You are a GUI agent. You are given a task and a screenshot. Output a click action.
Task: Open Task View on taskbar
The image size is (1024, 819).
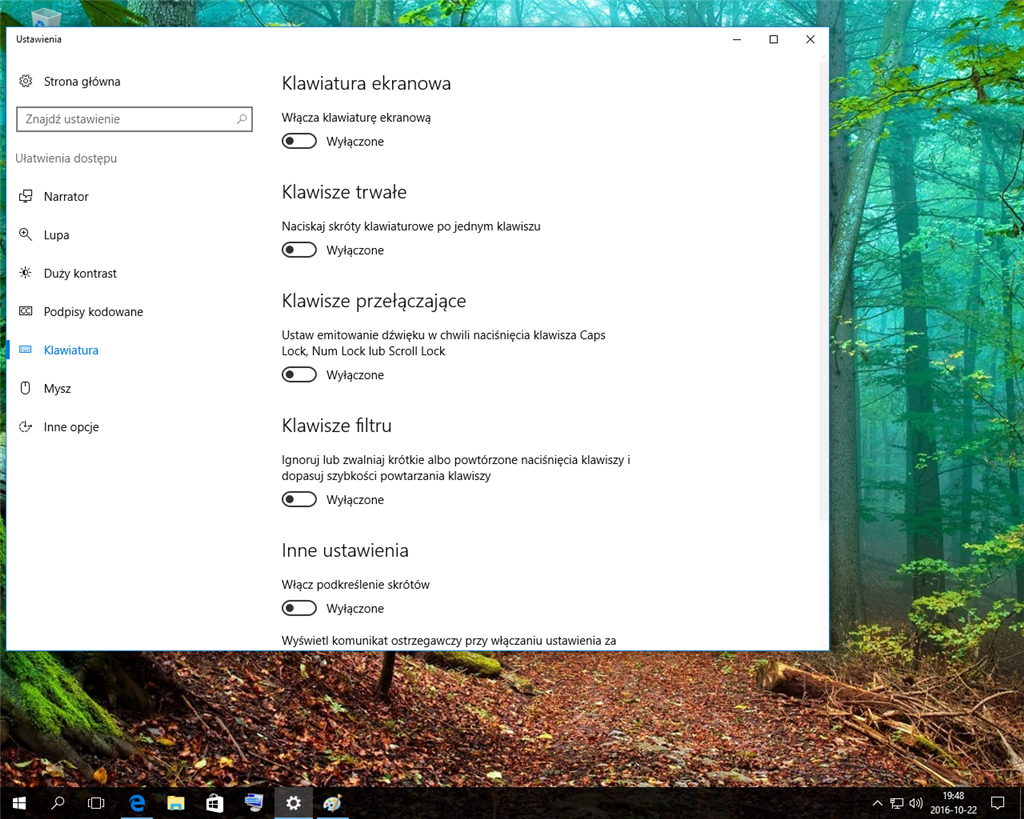point(97,803)
